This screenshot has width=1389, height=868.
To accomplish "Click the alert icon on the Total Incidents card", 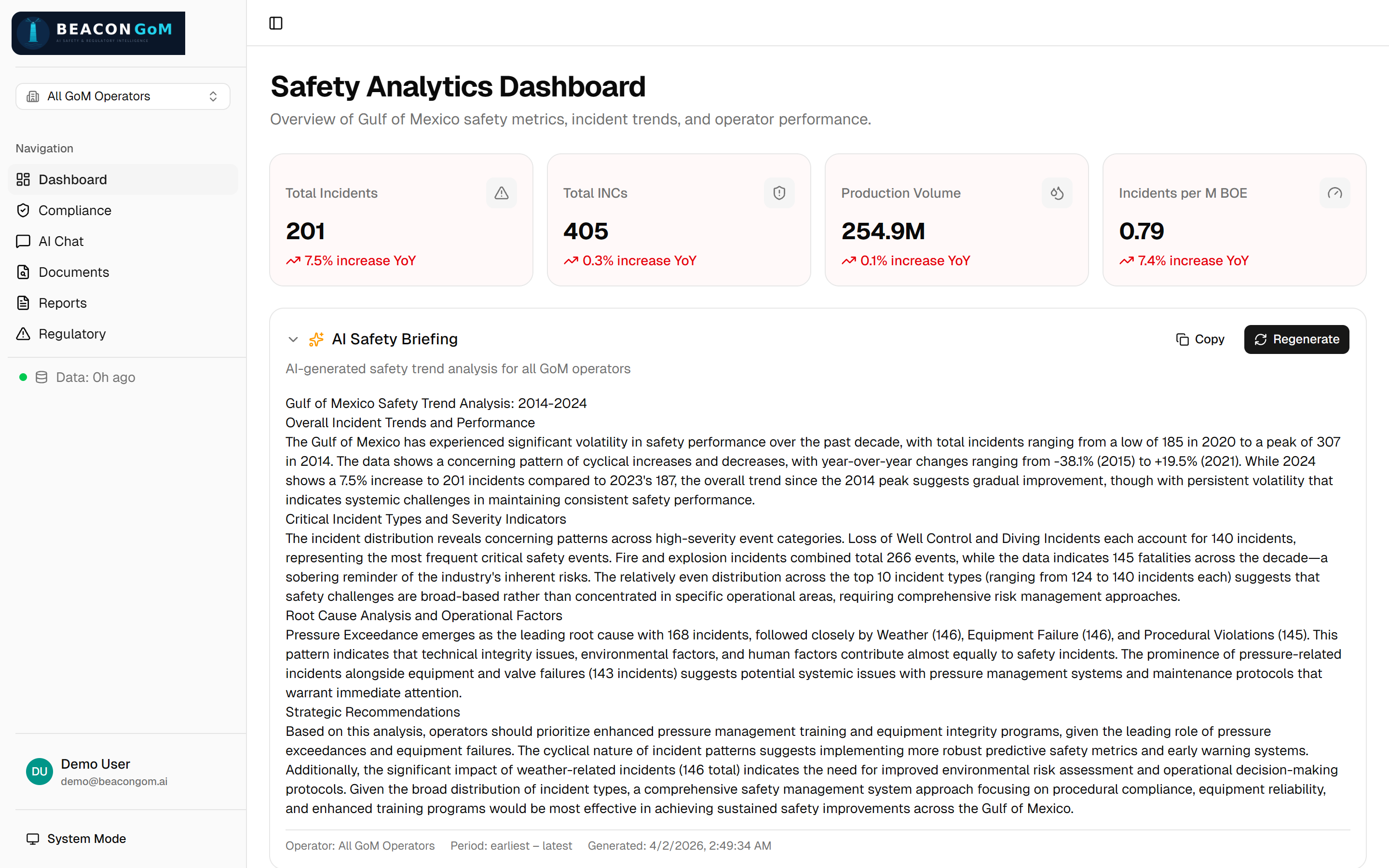I will (501, 193).
